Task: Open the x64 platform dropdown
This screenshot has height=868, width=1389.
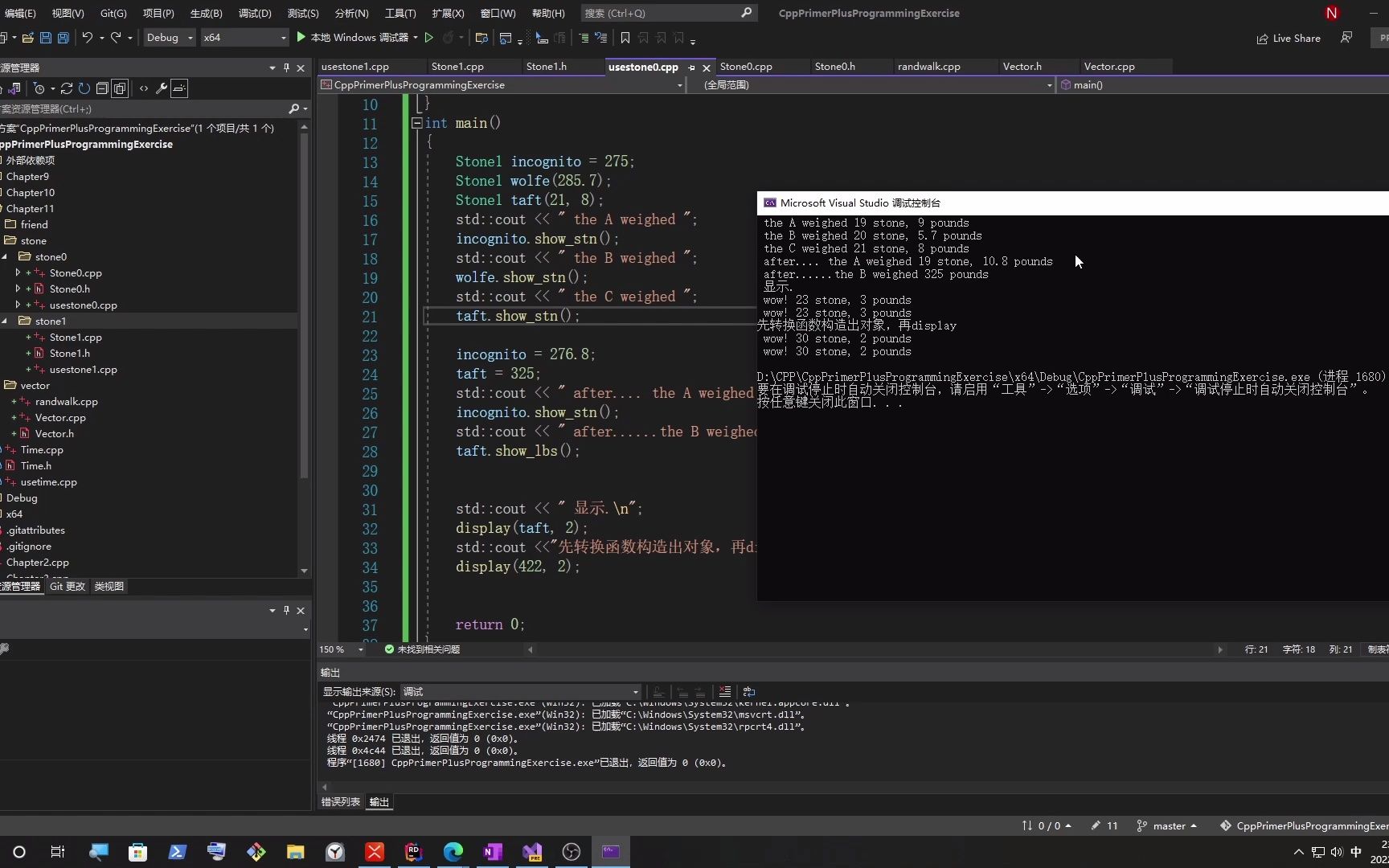Action: [244, 38]
